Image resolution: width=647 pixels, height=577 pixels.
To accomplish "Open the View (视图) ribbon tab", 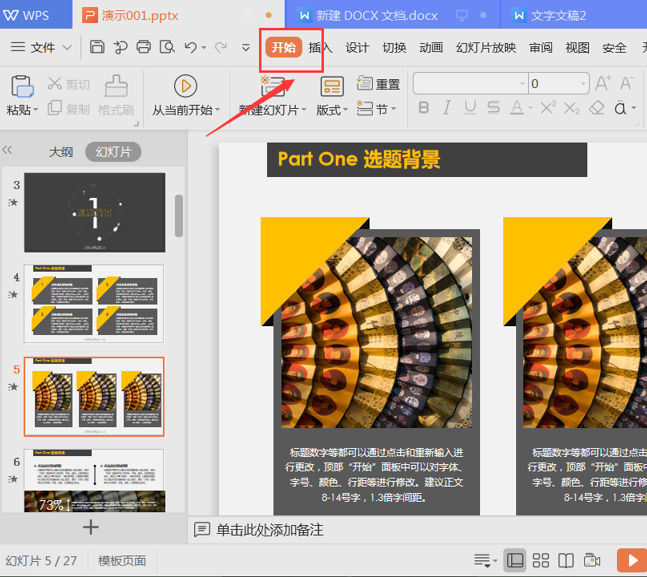I will pyautogui.click(x=577, y=48).
